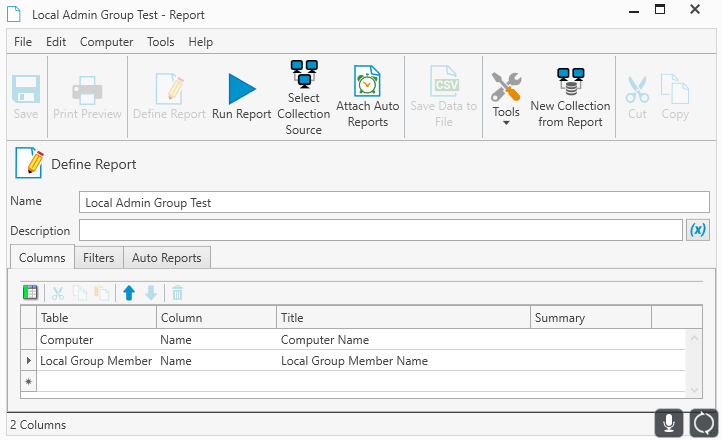Screen dimensions: 722x440
Task: Select the Local Group Member row indicator arrow
Action: (28, 361)
